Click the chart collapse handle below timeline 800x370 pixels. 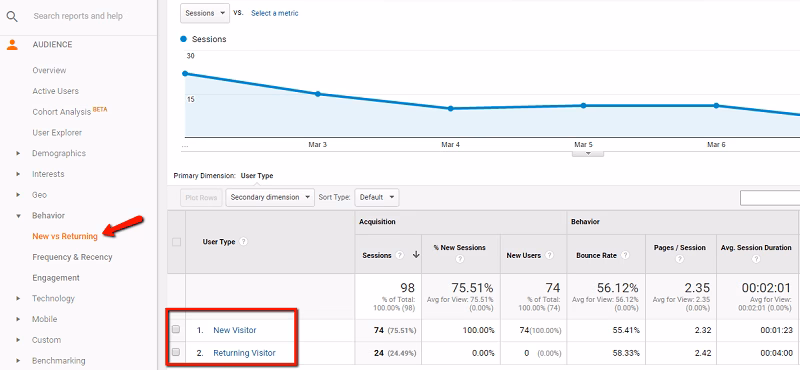click(588, 153)
